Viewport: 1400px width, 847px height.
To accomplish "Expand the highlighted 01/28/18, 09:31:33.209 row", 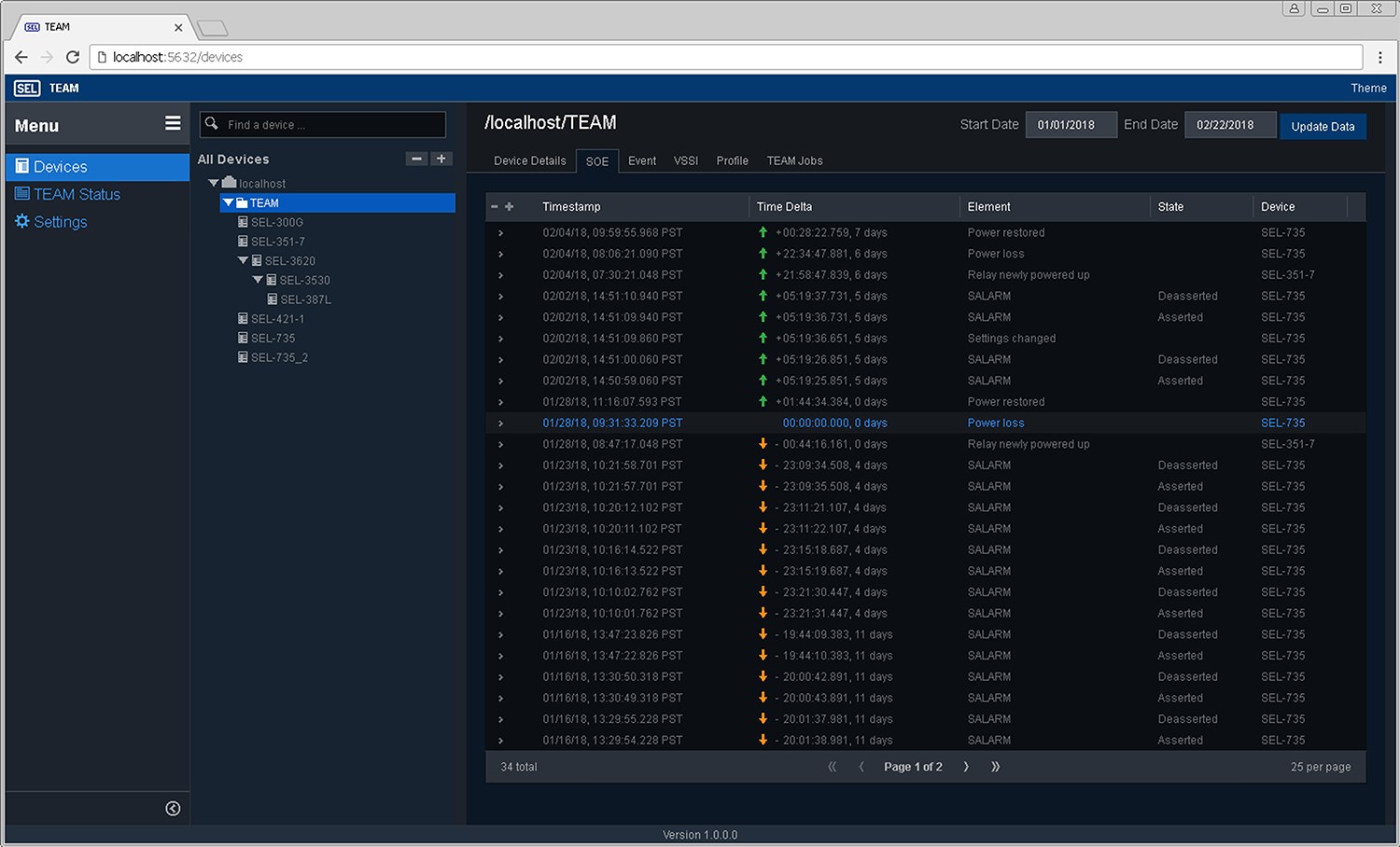I will pyautogui.click(x=501, y=423).
